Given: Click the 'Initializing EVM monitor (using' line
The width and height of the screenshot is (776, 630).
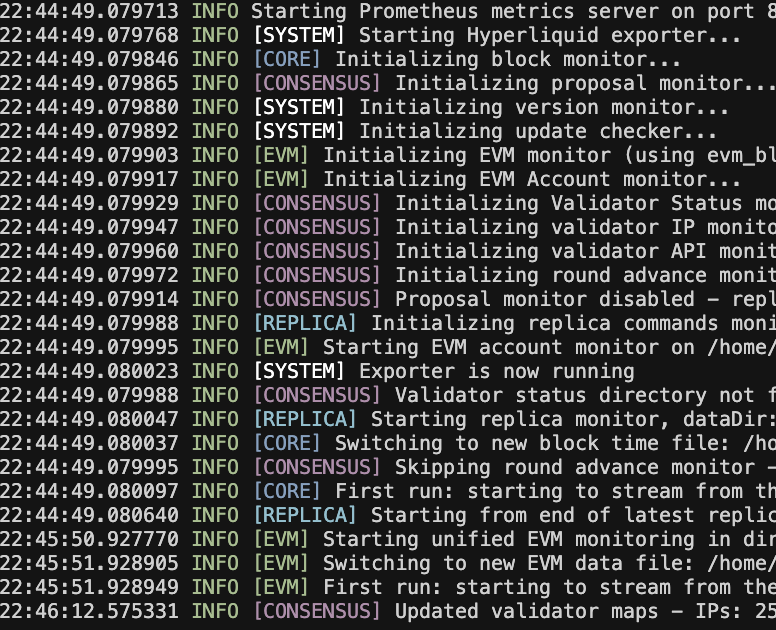Looking at the screenshot, I should tap(549, 155).
